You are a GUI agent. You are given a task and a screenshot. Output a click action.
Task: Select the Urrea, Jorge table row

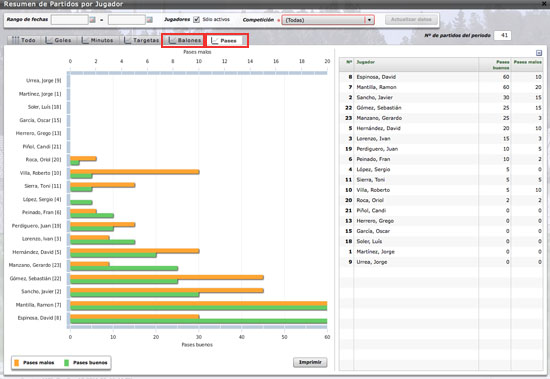click(x=441, y=262)
